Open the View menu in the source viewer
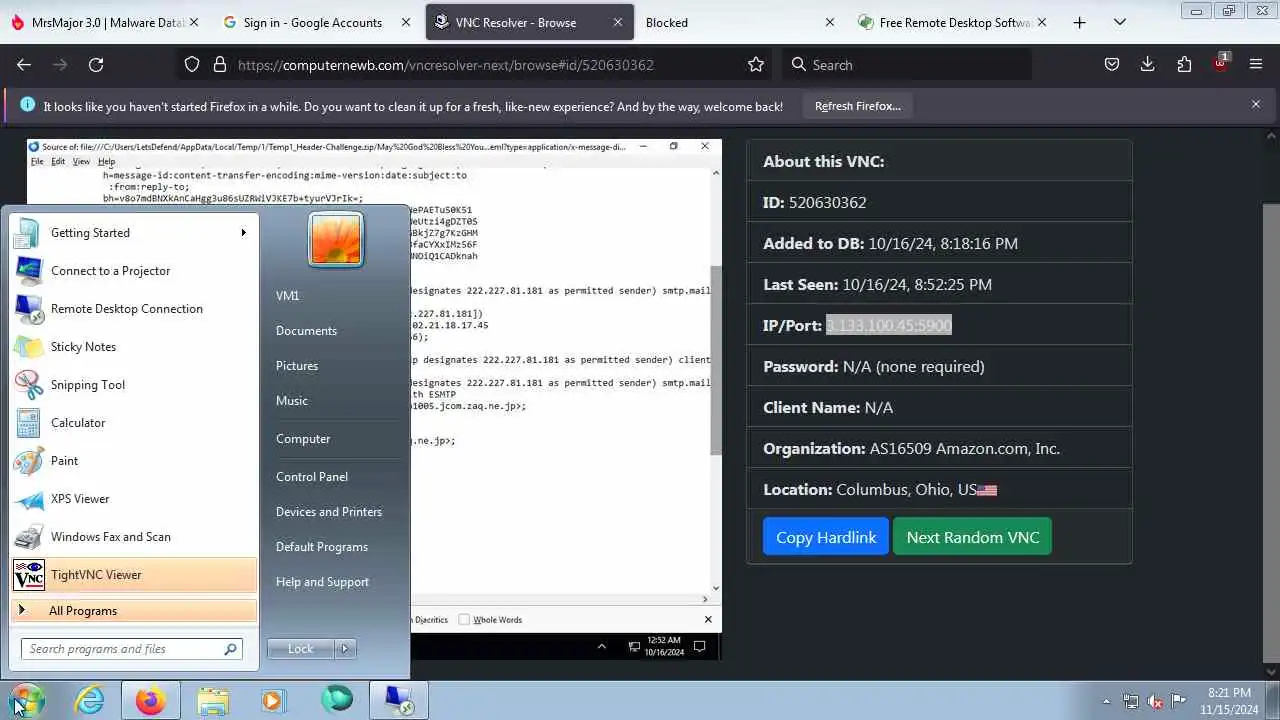Viewport: 1280px width, 720px height. coord(81,161)
